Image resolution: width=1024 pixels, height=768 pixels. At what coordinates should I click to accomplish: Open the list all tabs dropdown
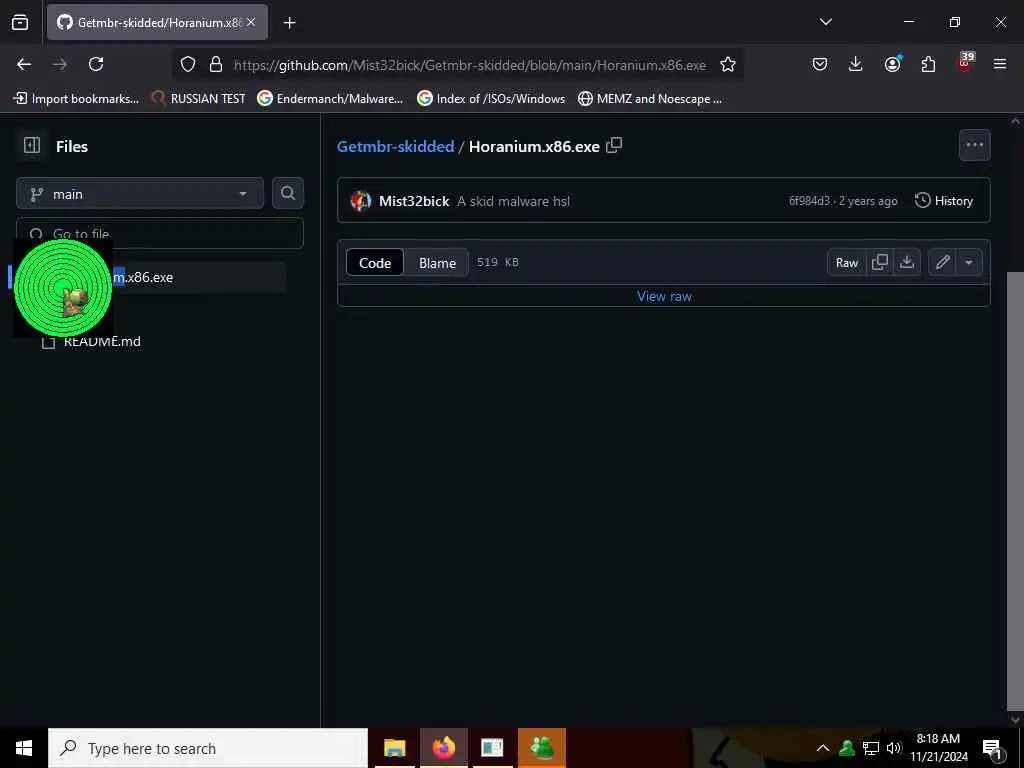pyautogui.click(x=825, y=22)
